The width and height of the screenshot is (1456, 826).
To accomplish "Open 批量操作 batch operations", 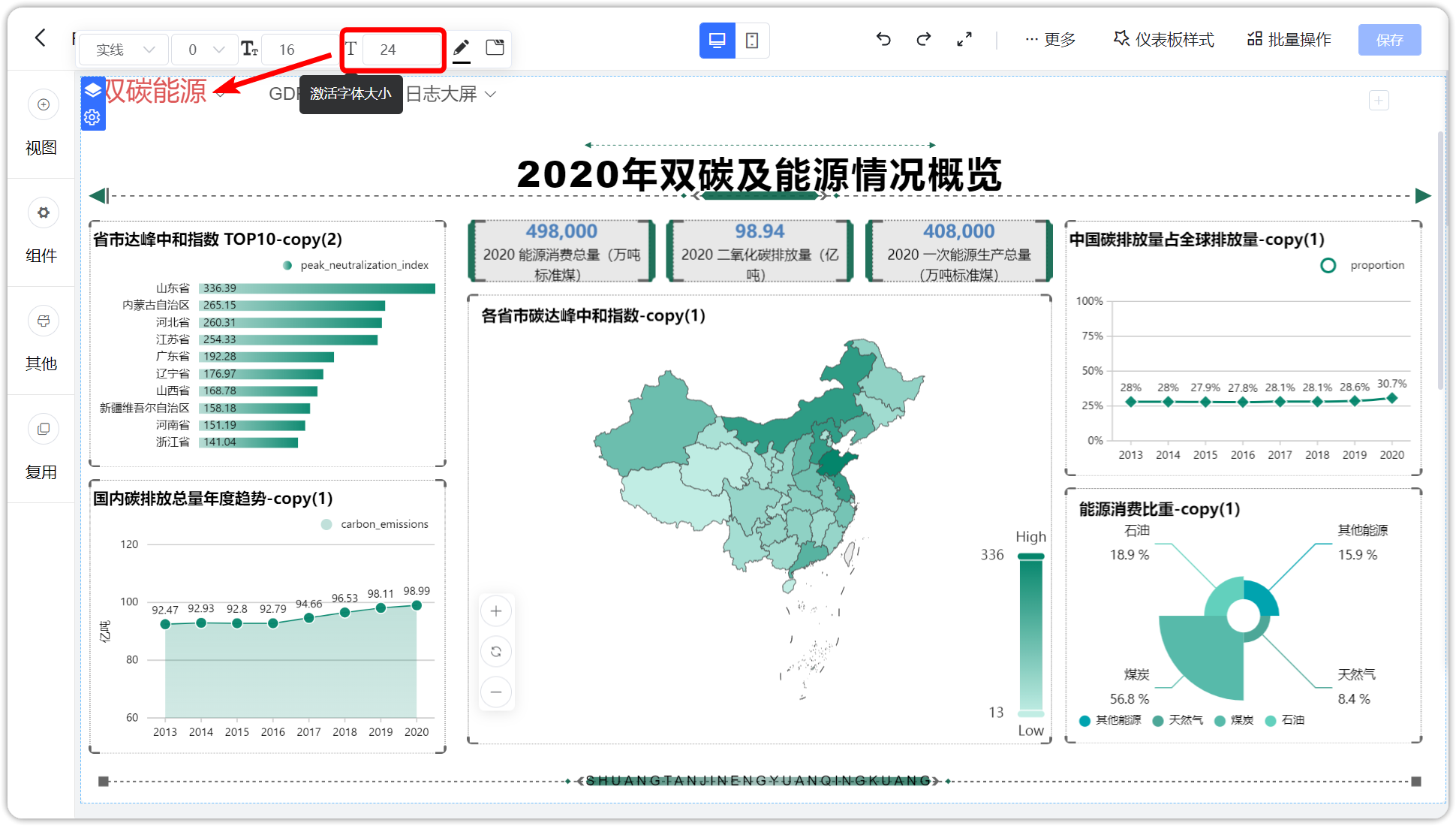I will pos(1289,39).
